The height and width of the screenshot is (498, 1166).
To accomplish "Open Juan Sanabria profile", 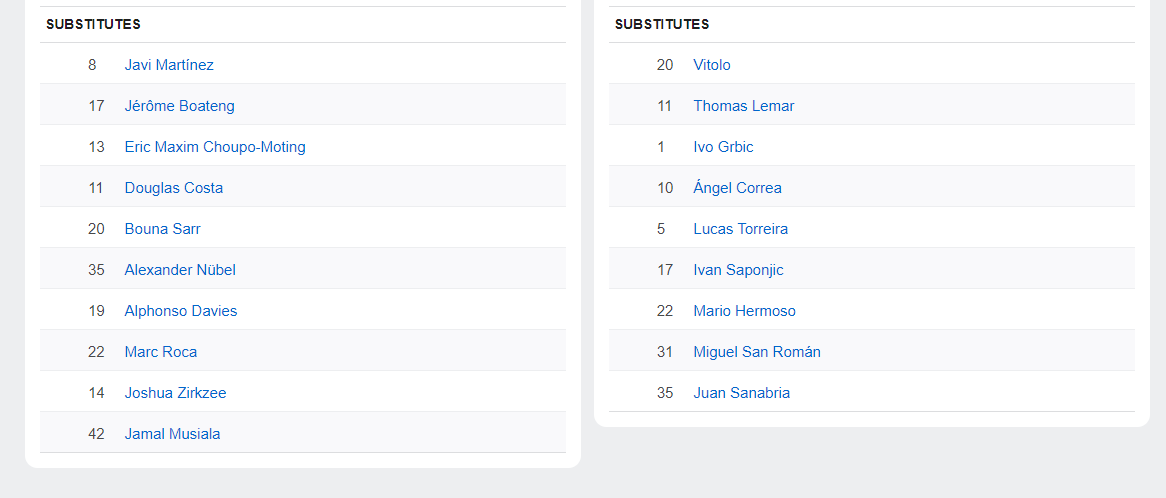I will (741, 392).
